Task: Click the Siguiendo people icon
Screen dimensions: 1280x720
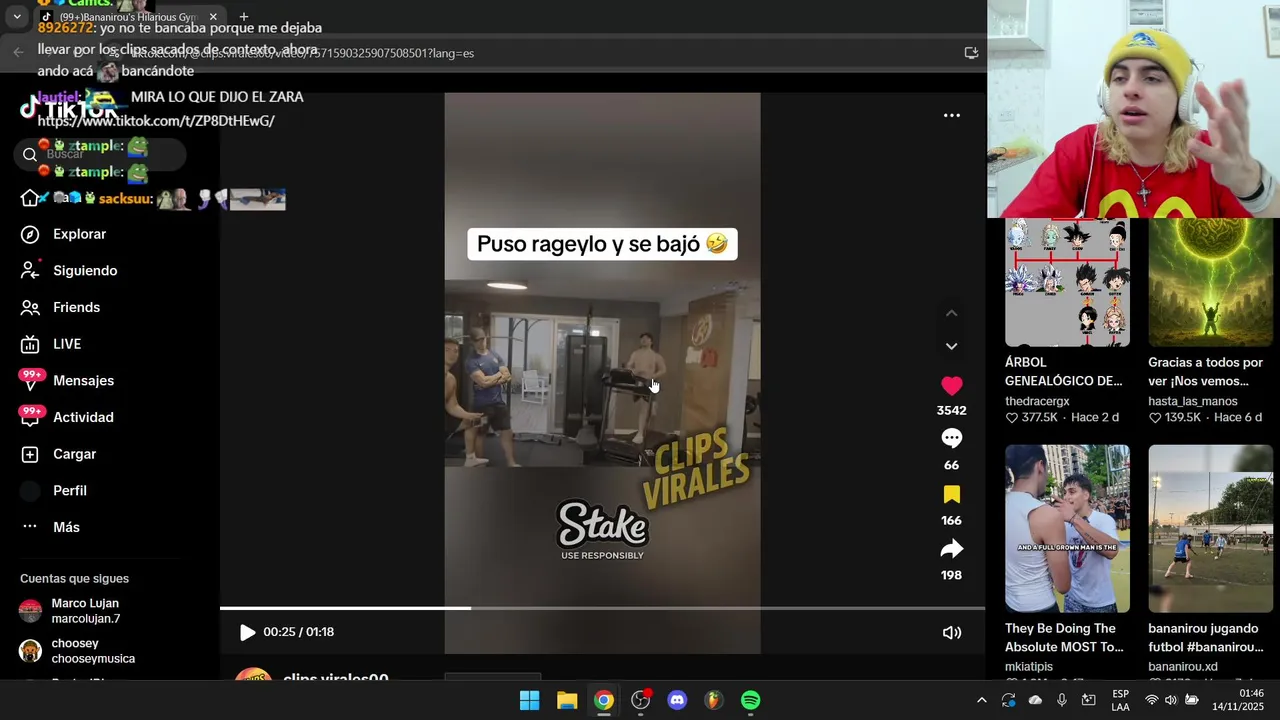Action: (x=30, y=271)
